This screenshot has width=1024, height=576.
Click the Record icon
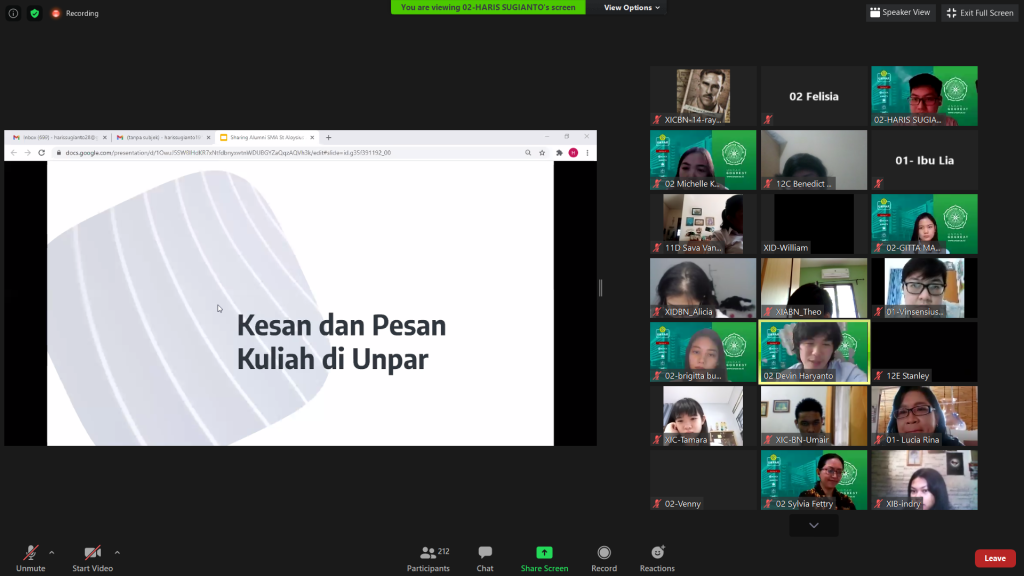coord(604,553)
